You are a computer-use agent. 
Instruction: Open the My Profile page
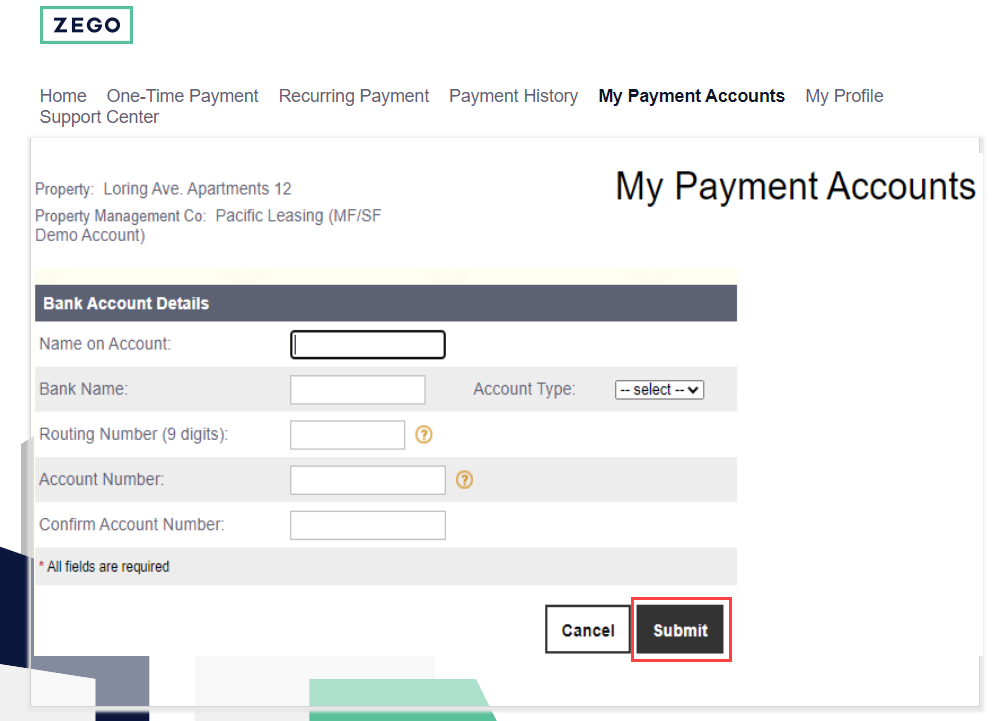[x=844, y=96]
